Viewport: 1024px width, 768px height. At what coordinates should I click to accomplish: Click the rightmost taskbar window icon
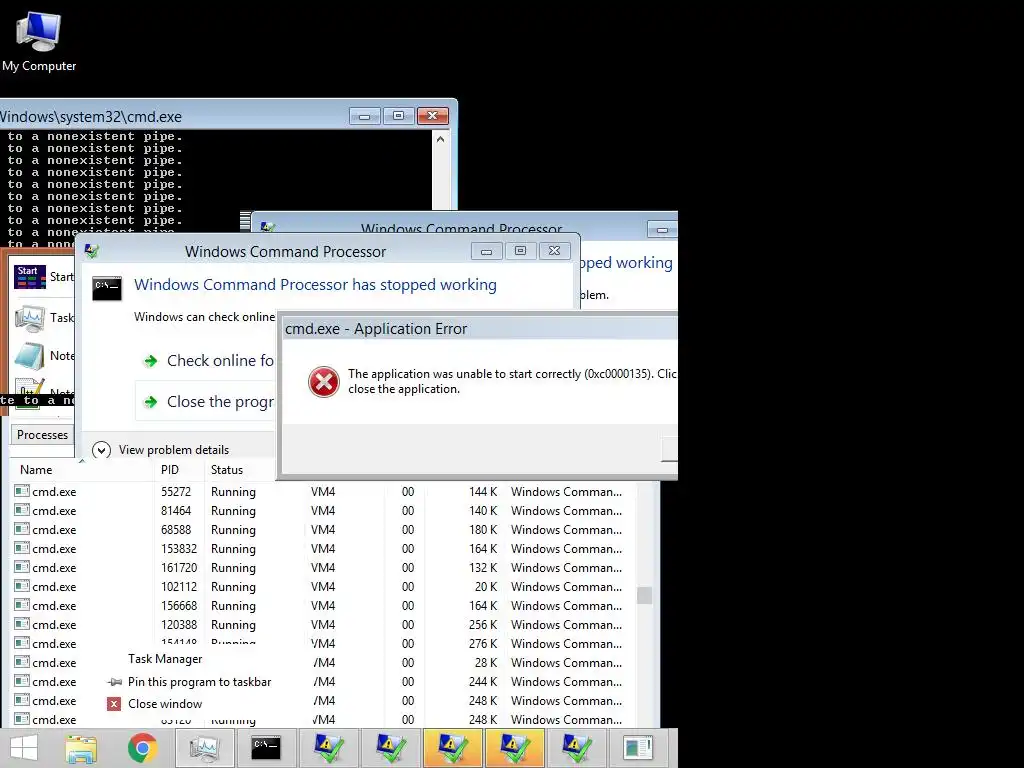point(638,748)
